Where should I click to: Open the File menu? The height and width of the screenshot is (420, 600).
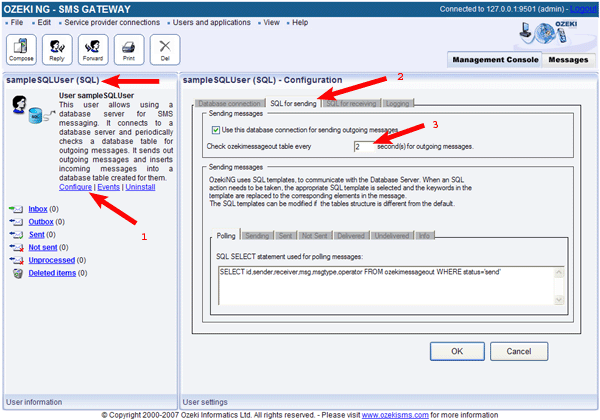click(x=16, y=22)
